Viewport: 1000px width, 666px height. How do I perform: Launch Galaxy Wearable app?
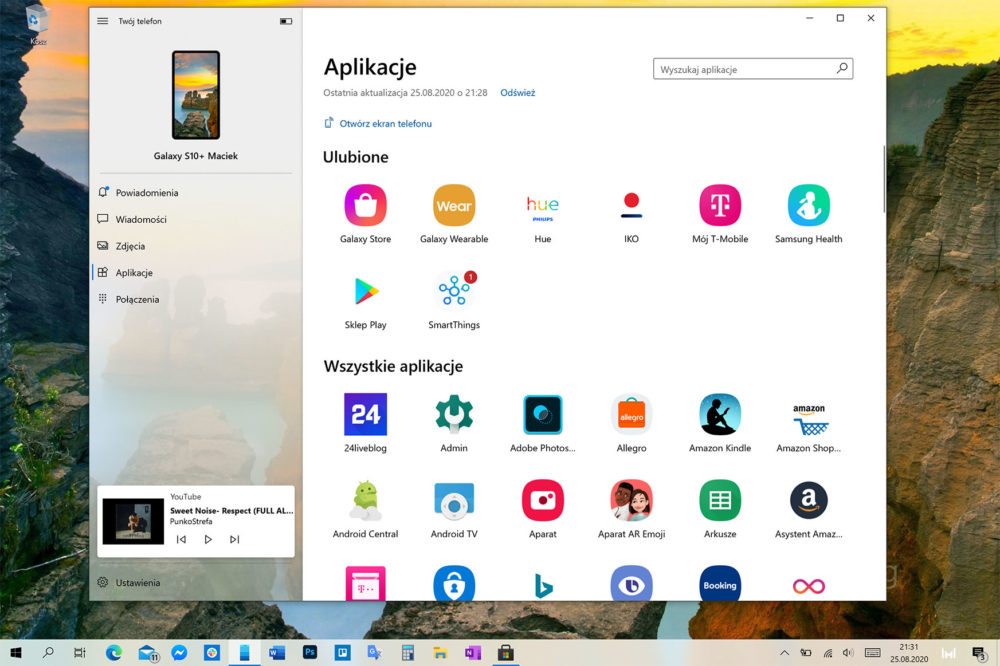click(454, 205)
